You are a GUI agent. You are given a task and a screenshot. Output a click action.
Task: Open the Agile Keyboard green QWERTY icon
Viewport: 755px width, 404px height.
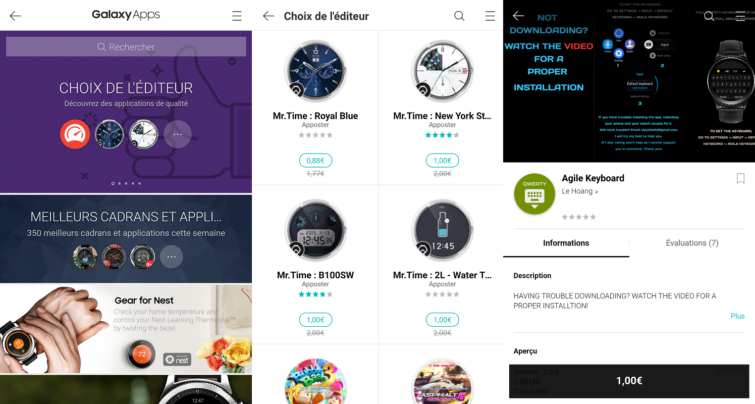534,194
